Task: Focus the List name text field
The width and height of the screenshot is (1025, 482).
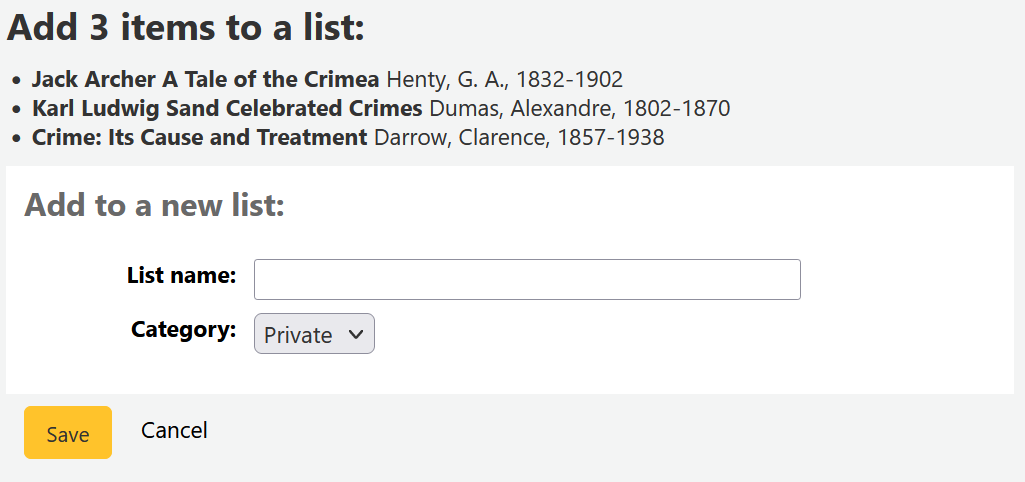Action: pyautogui.click(x=527, y=279)
